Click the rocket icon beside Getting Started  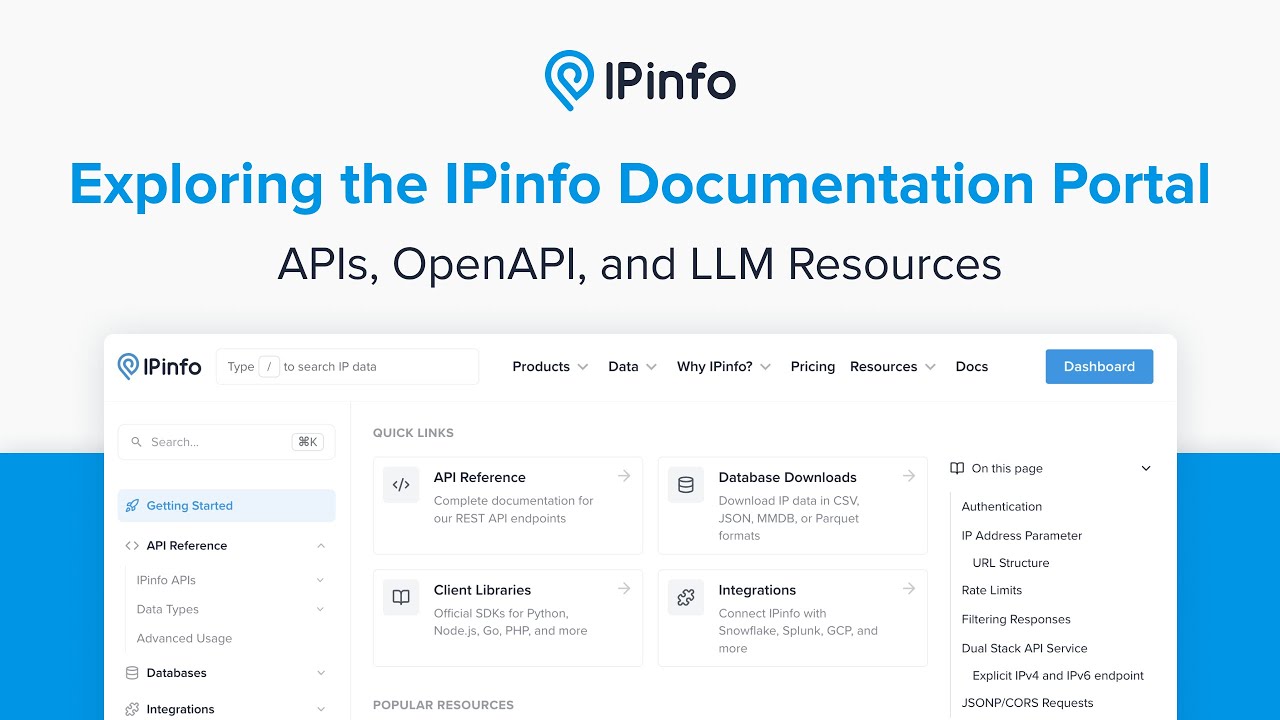coord(132,506)
